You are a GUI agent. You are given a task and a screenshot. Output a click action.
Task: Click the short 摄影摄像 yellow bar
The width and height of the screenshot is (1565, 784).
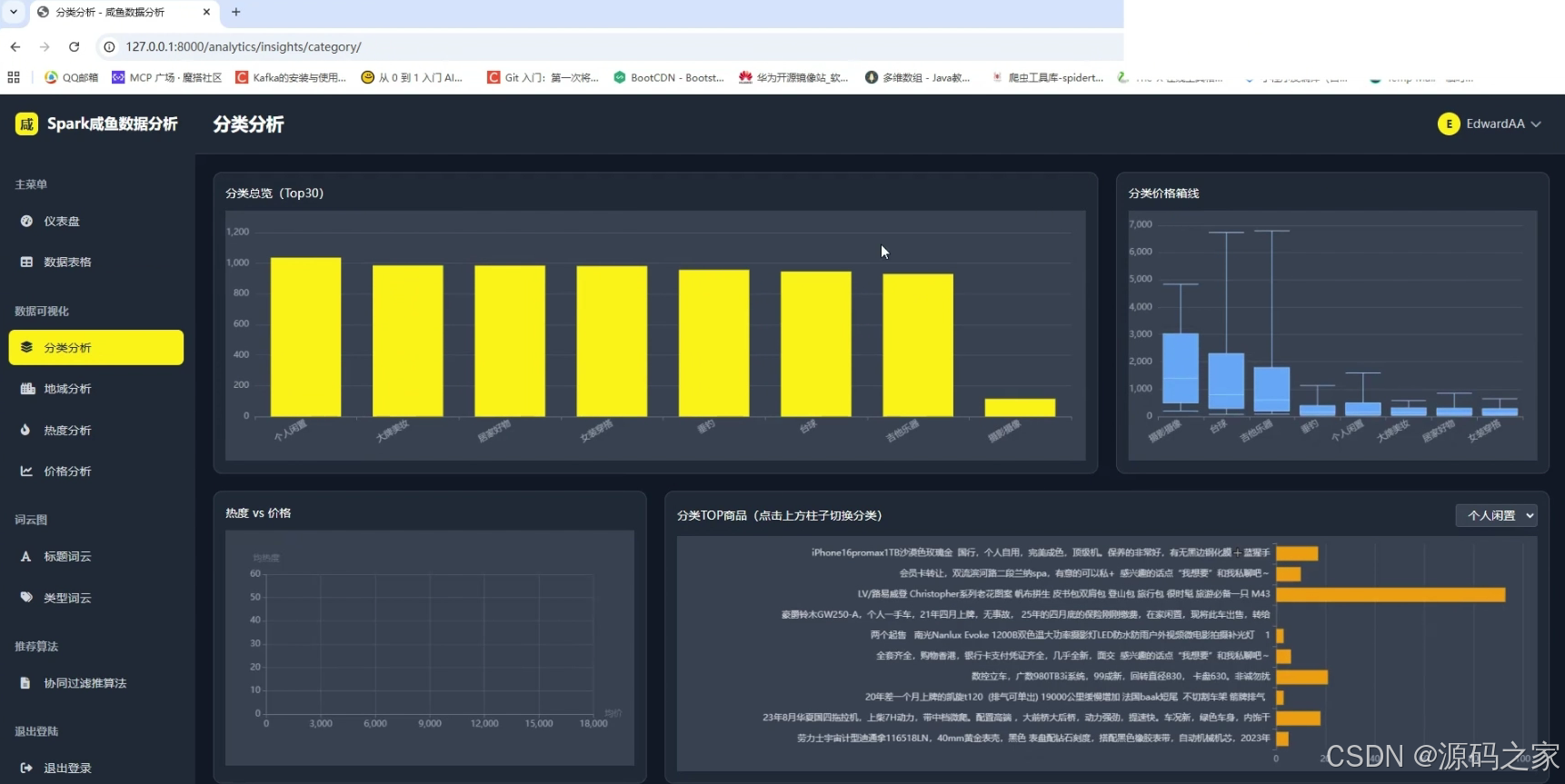point(1020,408)
